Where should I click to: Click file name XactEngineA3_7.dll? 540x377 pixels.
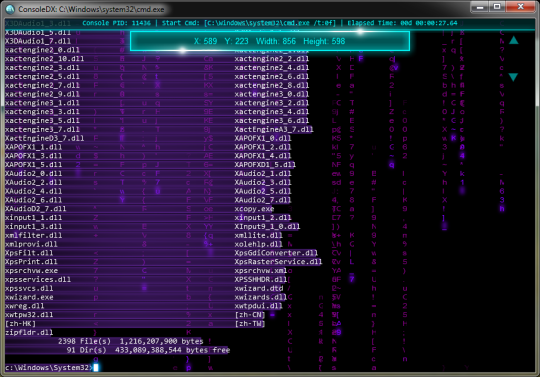click(274, 129)
